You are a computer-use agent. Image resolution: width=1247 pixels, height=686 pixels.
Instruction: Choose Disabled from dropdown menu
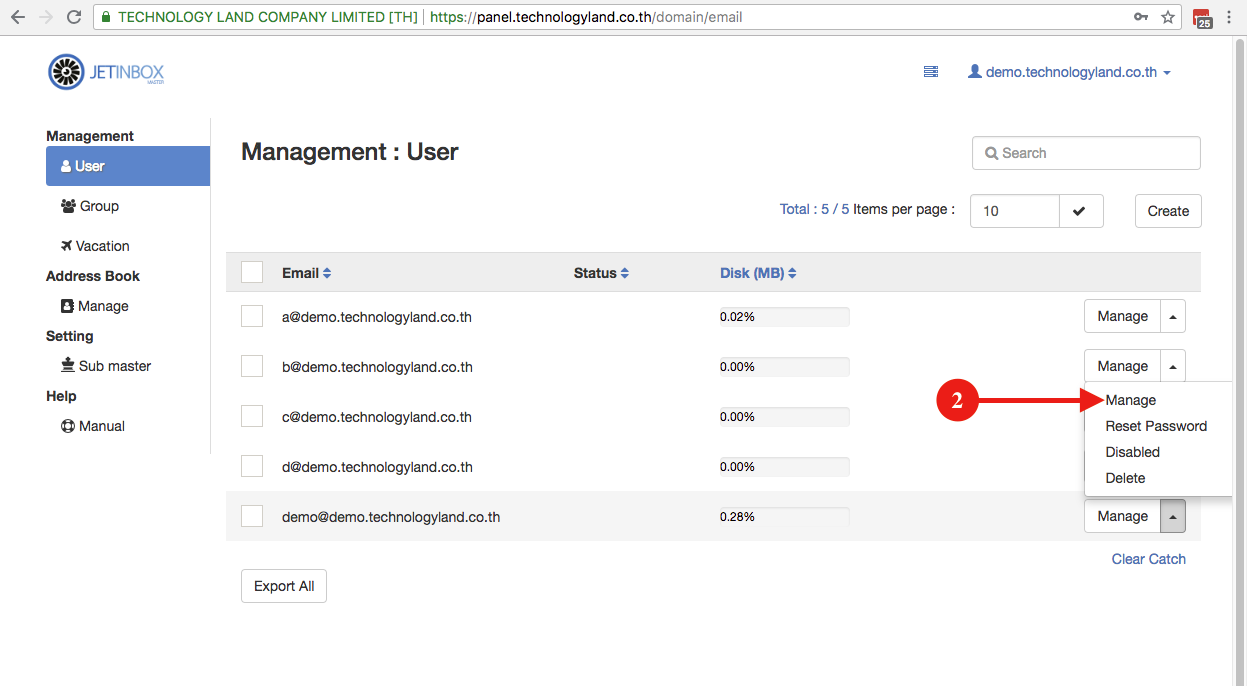(1133, 452)
